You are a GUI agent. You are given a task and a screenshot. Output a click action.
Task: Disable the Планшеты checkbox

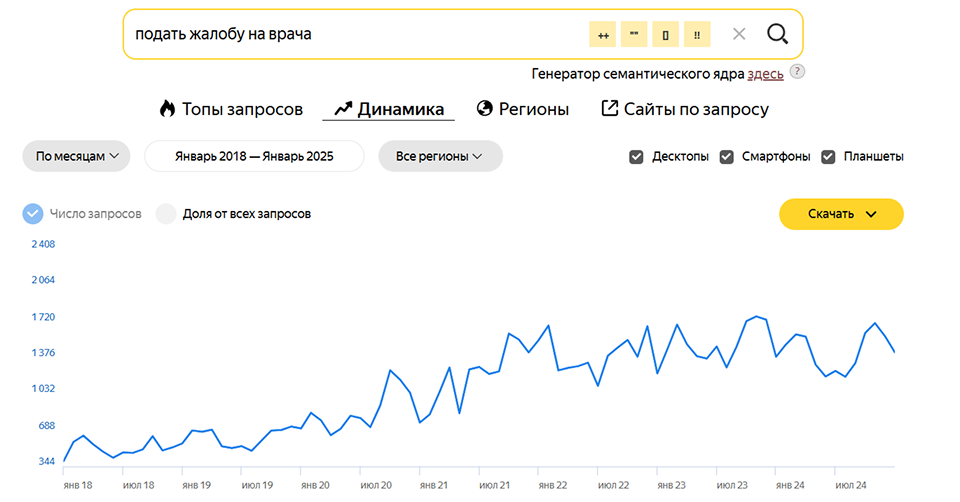click(x=828, y=157)
